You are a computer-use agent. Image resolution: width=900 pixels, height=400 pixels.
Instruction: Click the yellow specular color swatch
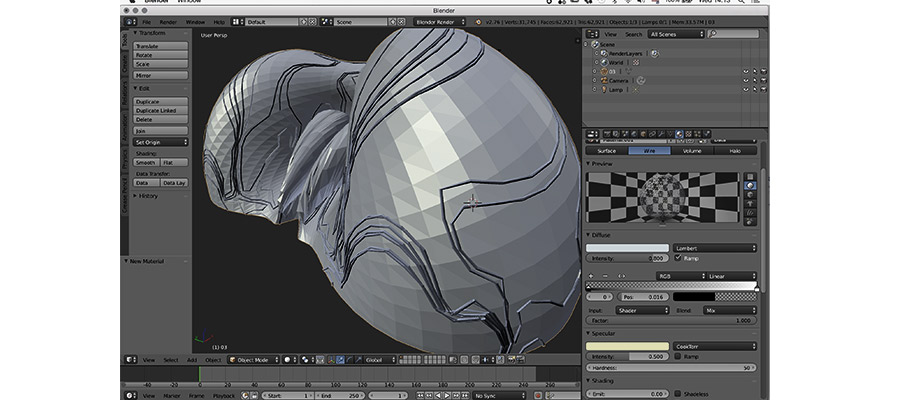pos(627,347)
